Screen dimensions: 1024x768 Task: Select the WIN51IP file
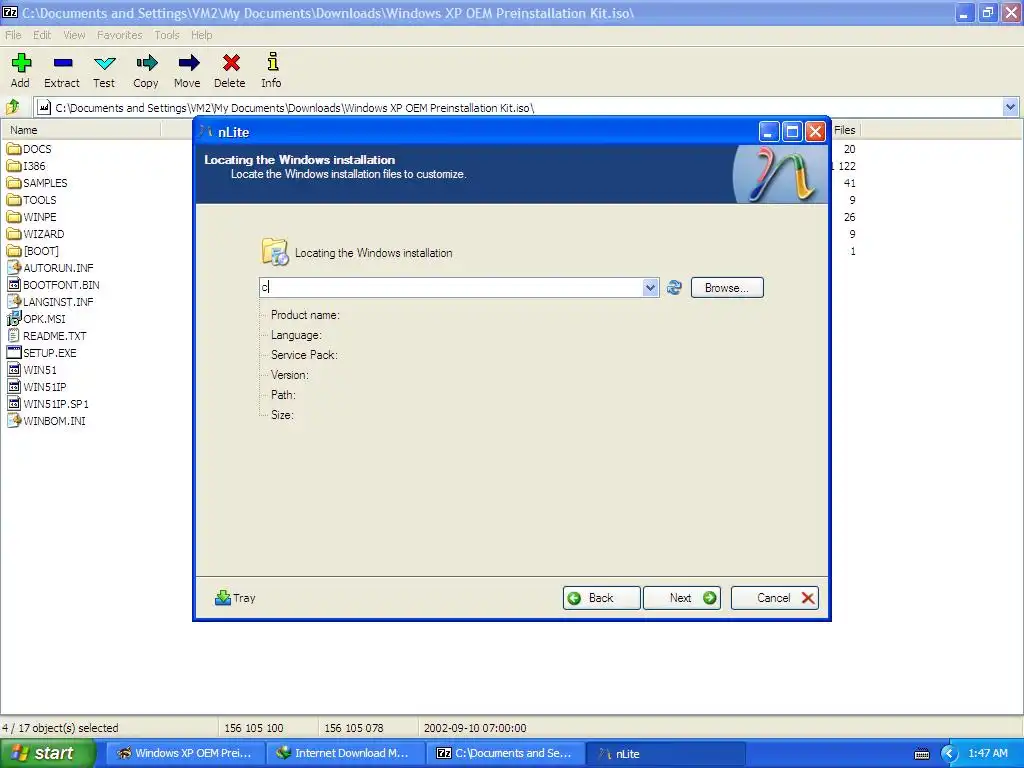(37, 387)
